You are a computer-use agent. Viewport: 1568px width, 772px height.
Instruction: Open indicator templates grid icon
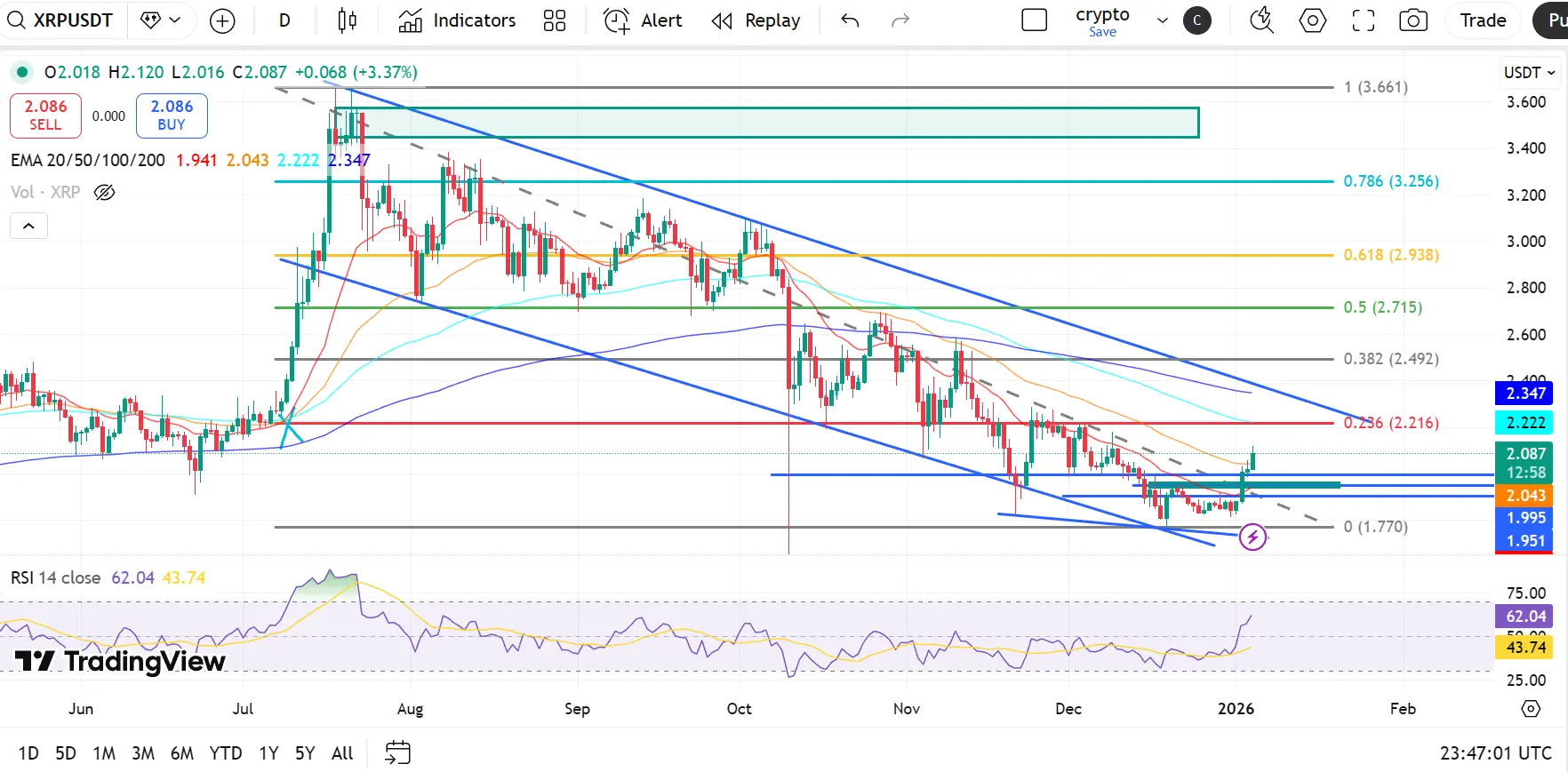pos(555,20)
